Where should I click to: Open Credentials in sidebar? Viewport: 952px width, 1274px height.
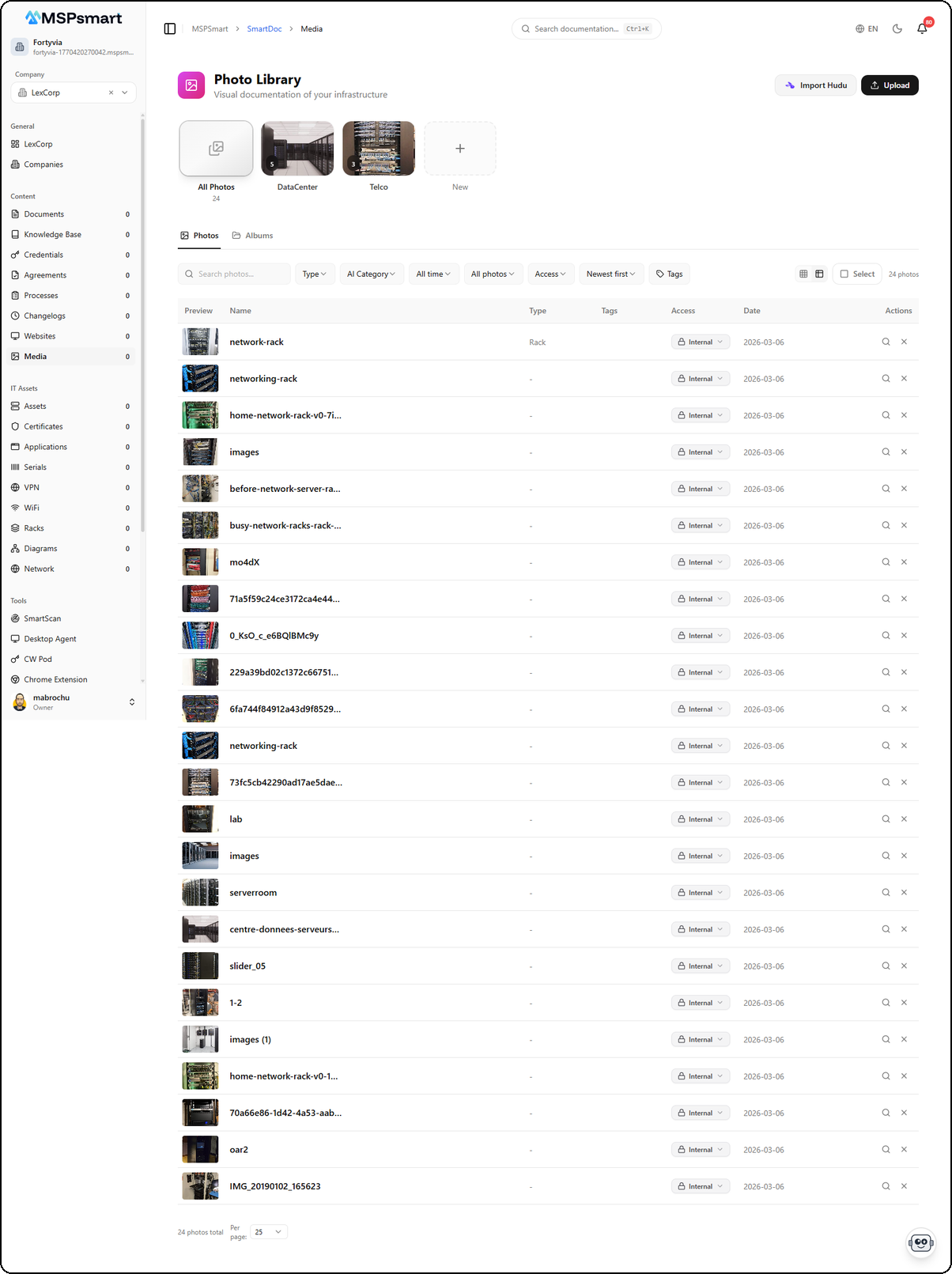click(x=71, y=255)
